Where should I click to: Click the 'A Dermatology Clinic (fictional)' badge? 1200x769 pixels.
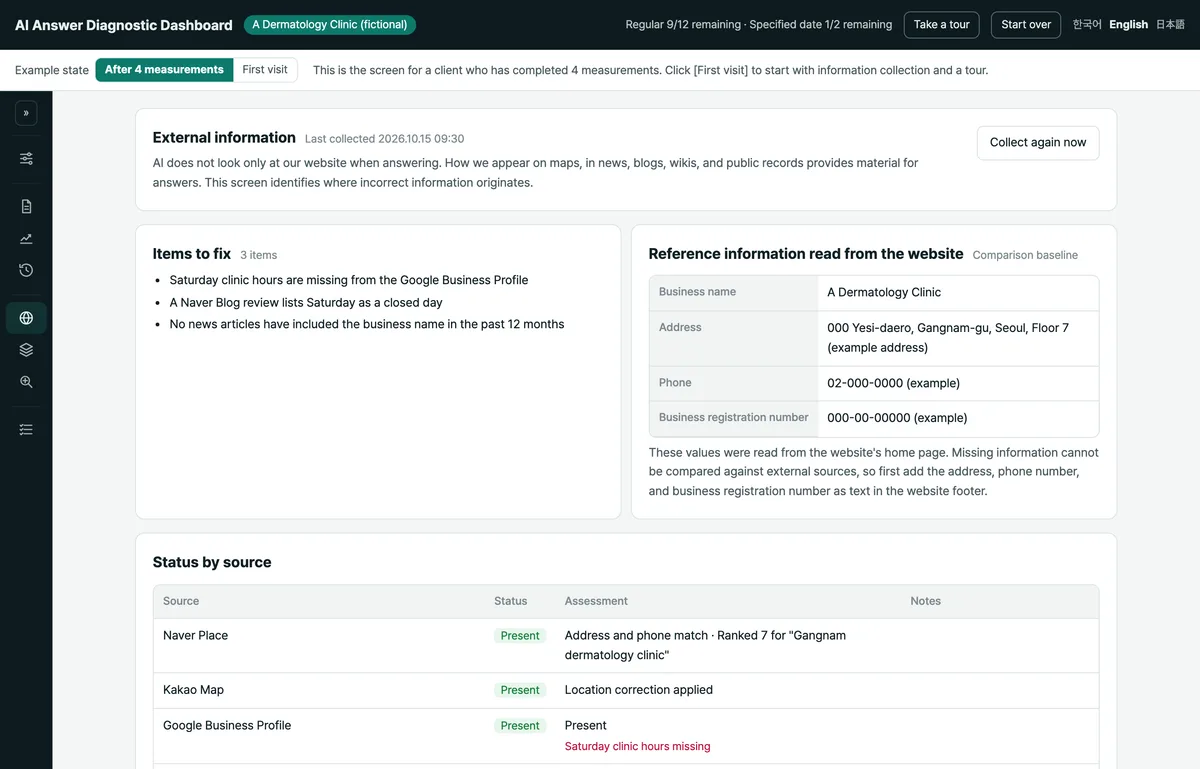[x=330, y=25]
